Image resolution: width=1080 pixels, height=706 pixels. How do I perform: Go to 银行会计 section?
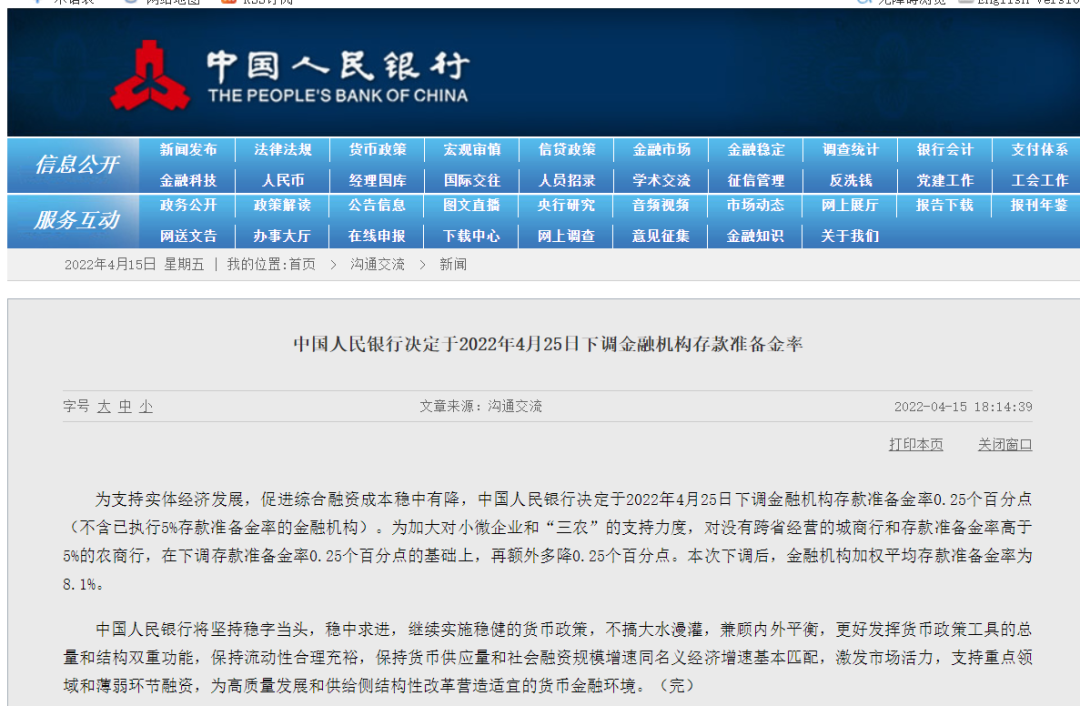[x=945, y=149]
